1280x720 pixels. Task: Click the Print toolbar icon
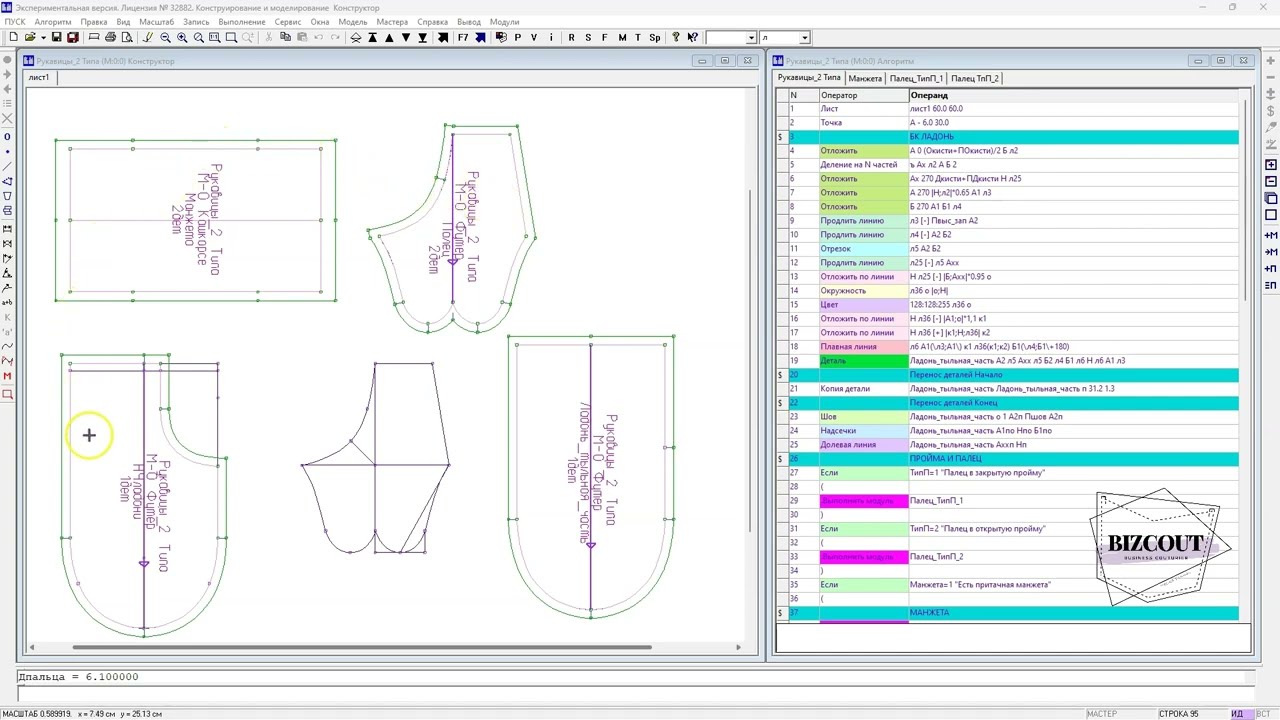110,38
